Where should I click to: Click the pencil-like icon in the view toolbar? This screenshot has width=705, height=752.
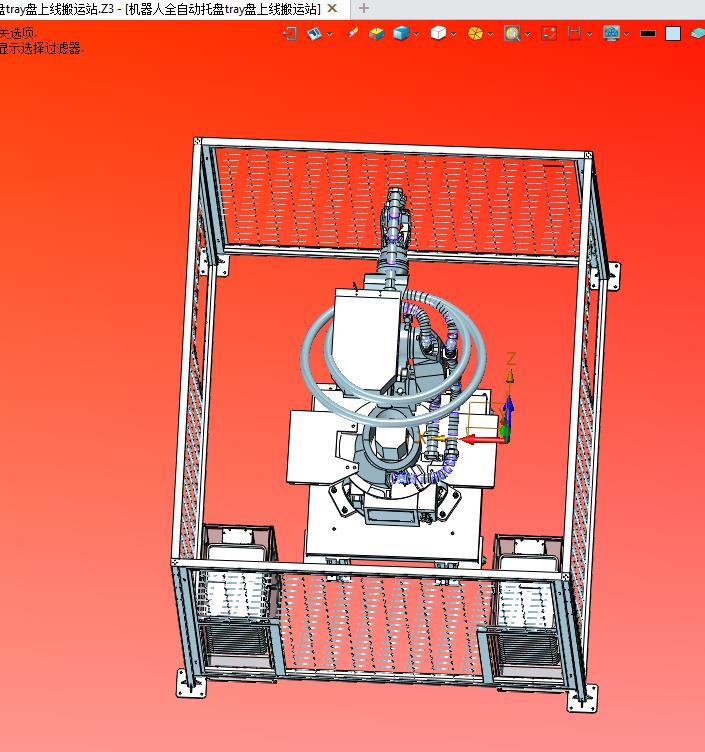click(x=353, y=33)
